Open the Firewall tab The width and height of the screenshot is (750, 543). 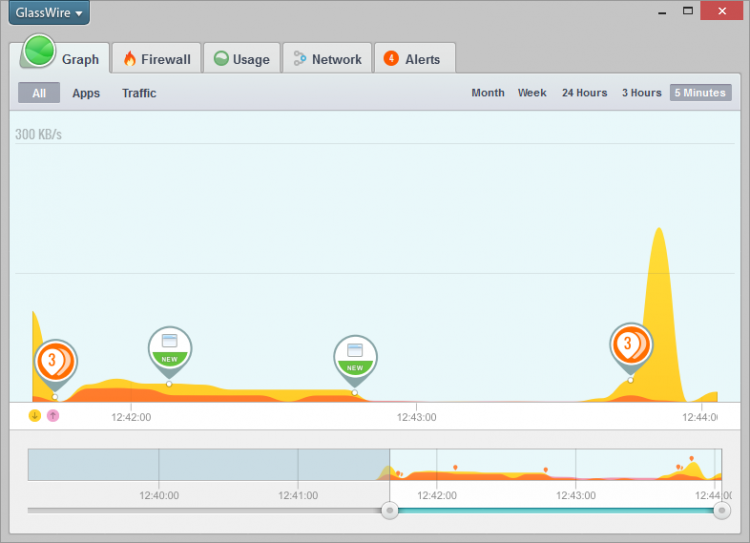(x=156, y=59)
